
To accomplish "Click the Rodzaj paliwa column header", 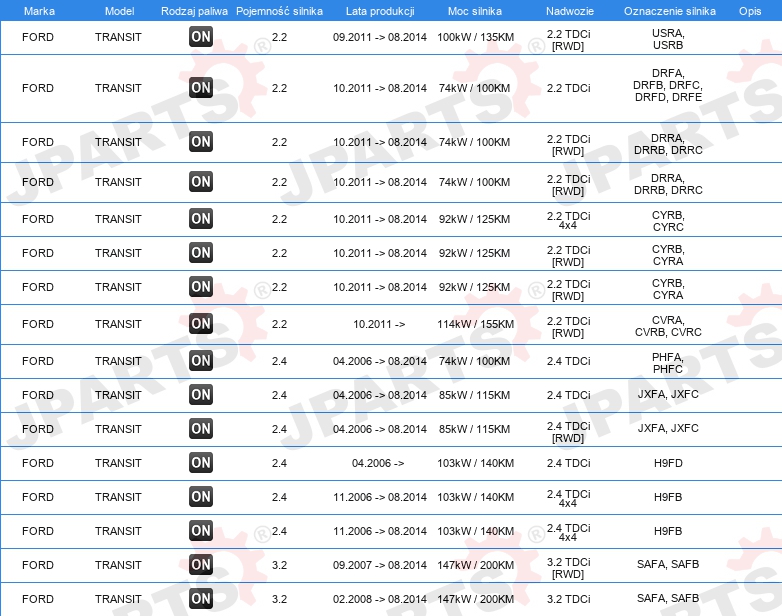I will (x=194, y=11).
